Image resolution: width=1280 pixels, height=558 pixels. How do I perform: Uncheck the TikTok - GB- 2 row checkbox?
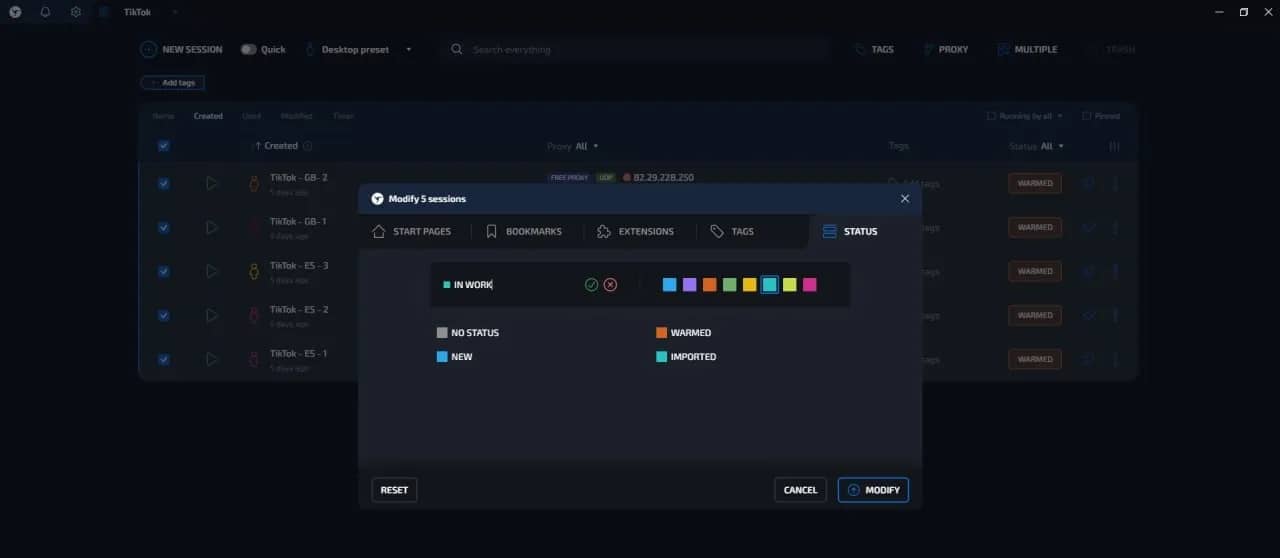[164, 184]
